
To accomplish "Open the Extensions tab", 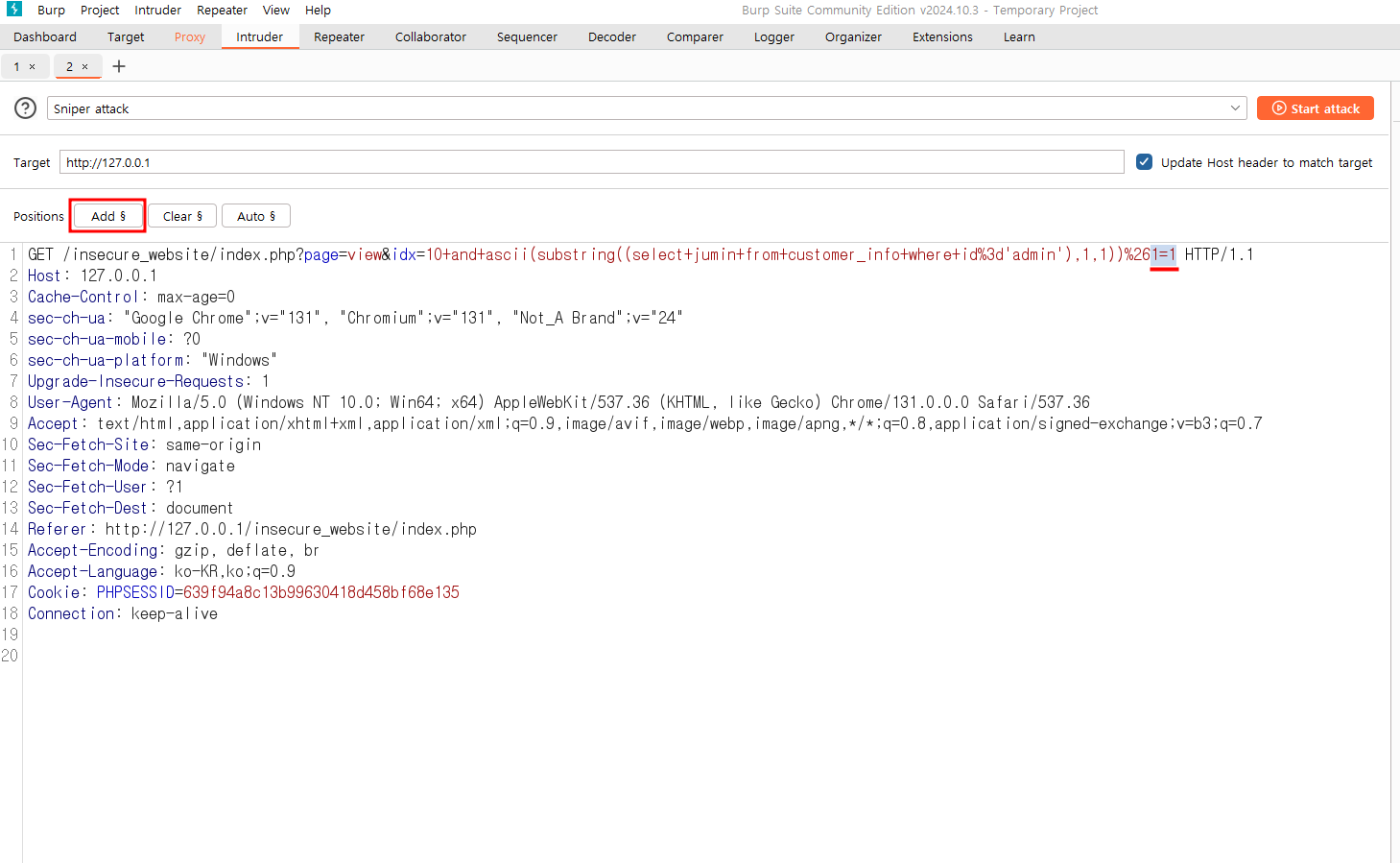I will pos(942,37).
